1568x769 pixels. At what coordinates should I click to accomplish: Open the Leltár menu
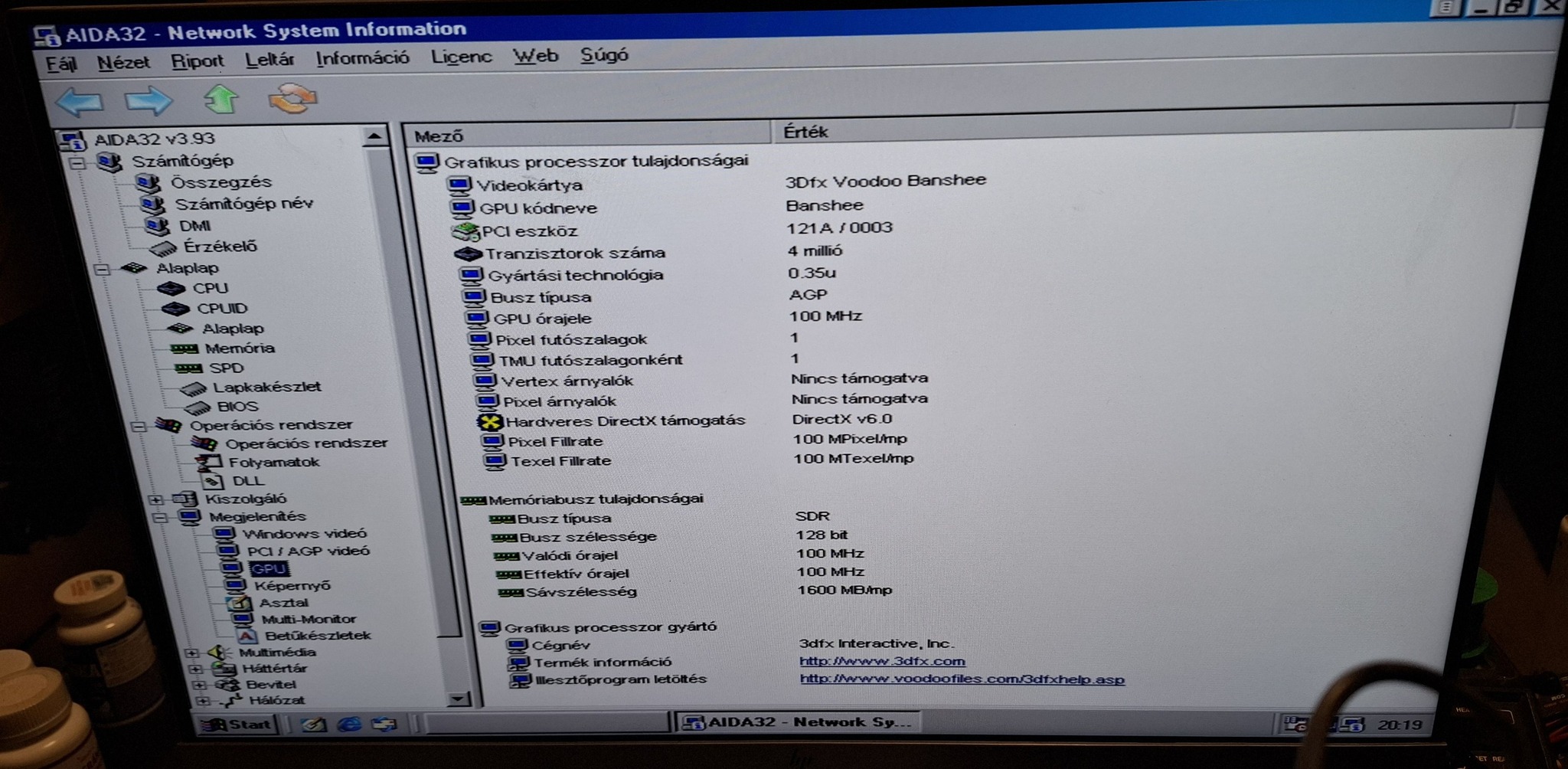pyautogui.click(x=269, y=59)
